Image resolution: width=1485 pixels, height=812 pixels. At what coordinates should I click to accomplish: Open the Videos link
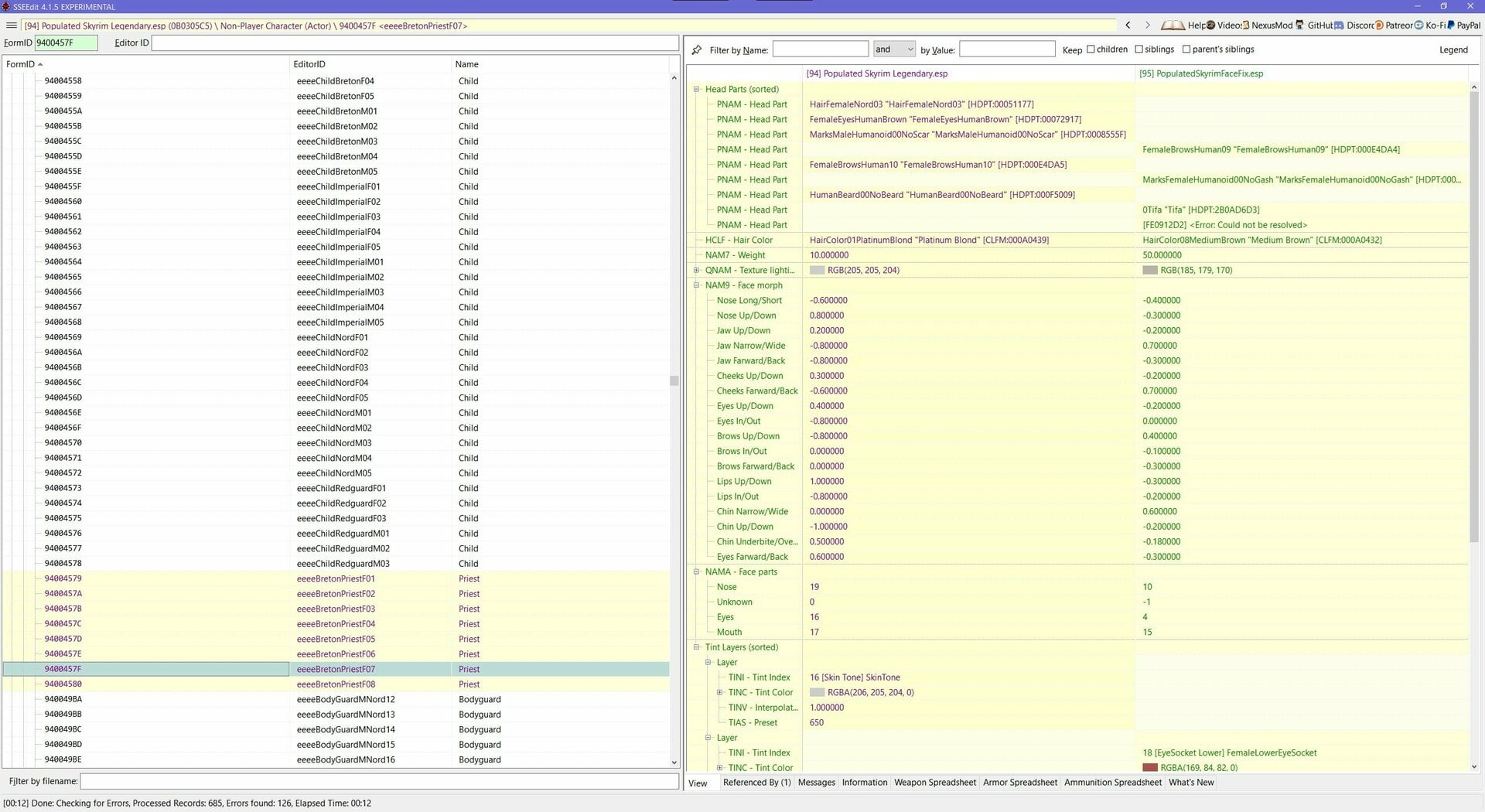(x=1223, y=26)
